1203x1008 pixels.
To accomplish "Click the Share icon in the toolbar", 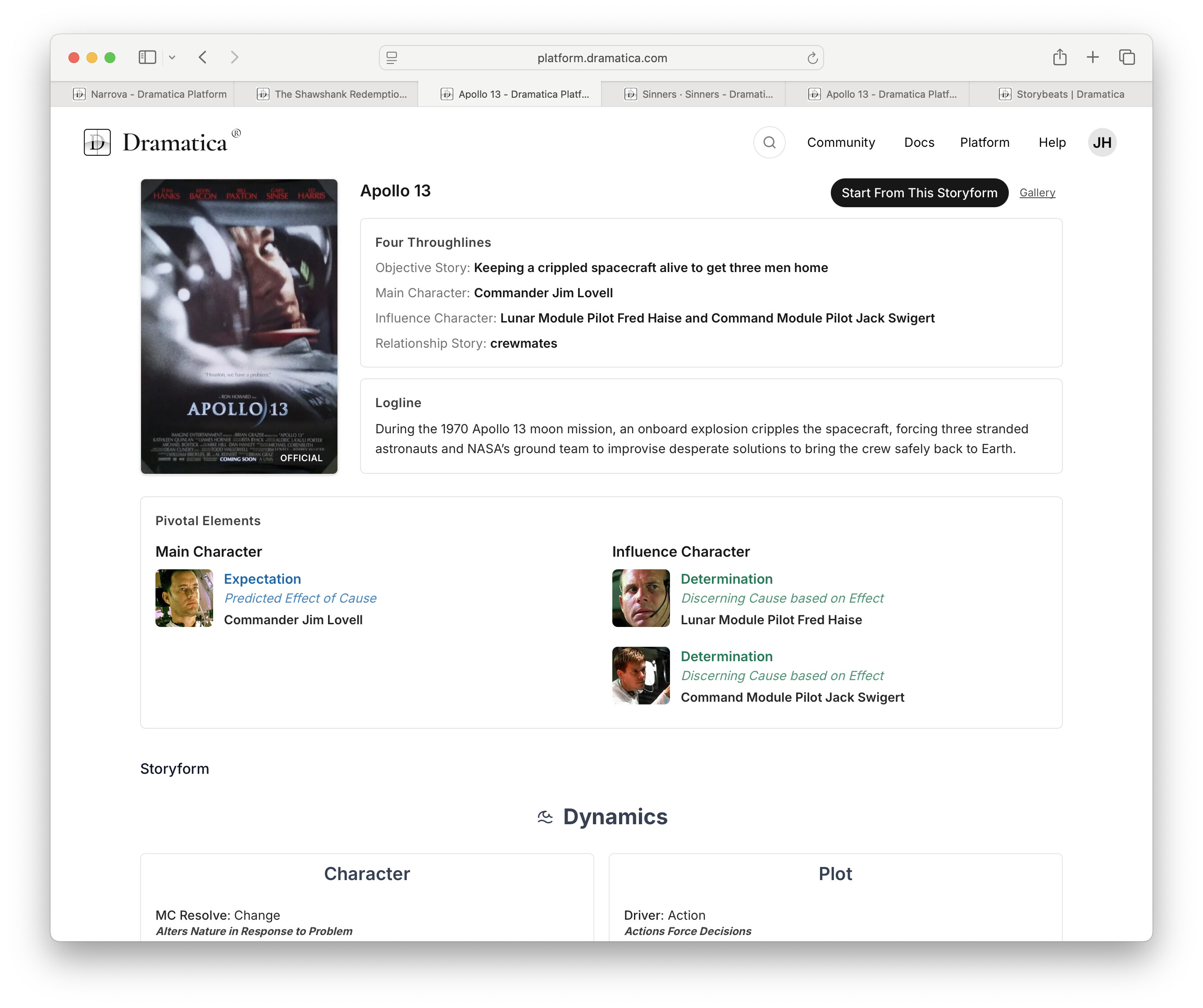I will click(1059, 57).
